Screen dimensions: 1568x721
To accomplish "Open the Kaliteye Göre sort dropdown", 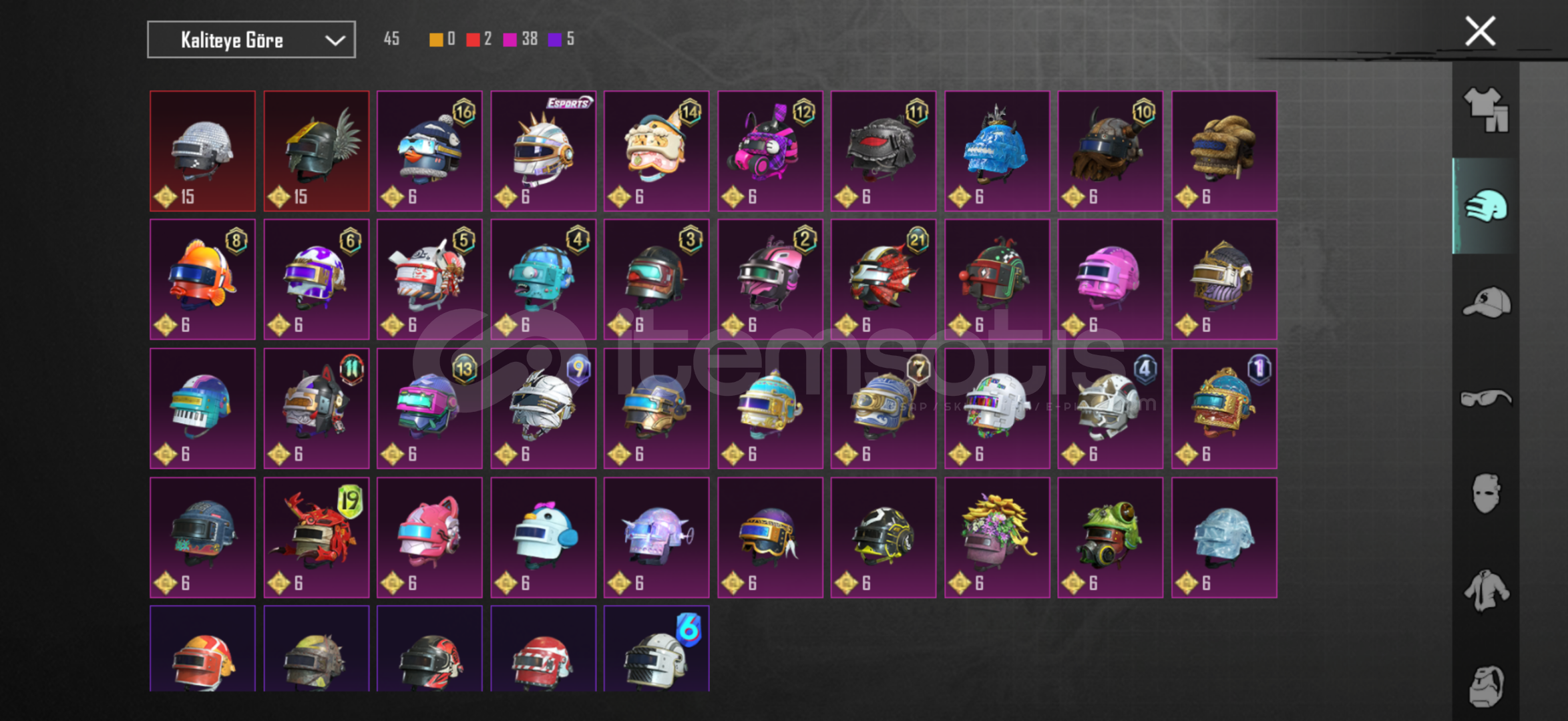I will pyautogui.click(x=251, y=40).
